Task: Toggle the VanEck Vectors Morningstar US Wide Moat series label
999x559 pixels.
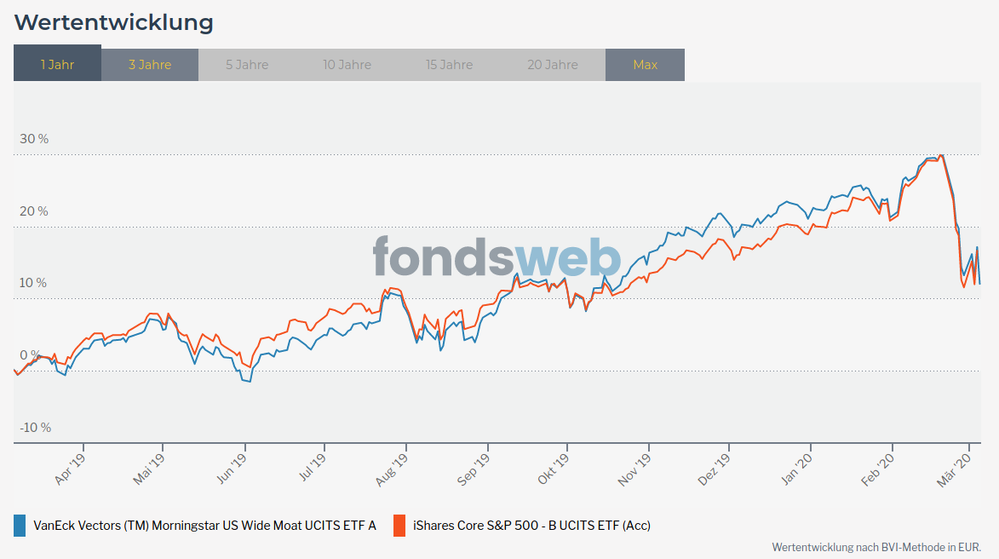Action: click(x=204, y=525)
